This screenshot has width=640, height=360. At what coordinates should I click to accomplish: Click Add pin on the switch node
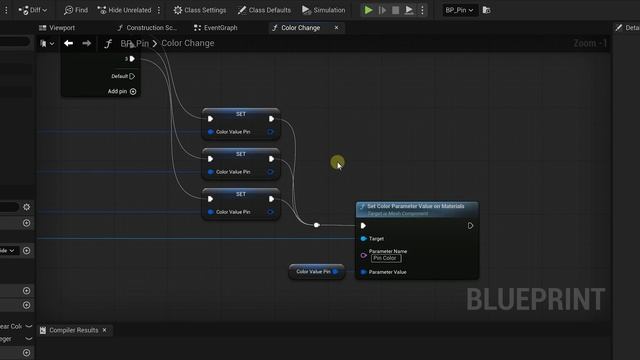coord(122,91)
